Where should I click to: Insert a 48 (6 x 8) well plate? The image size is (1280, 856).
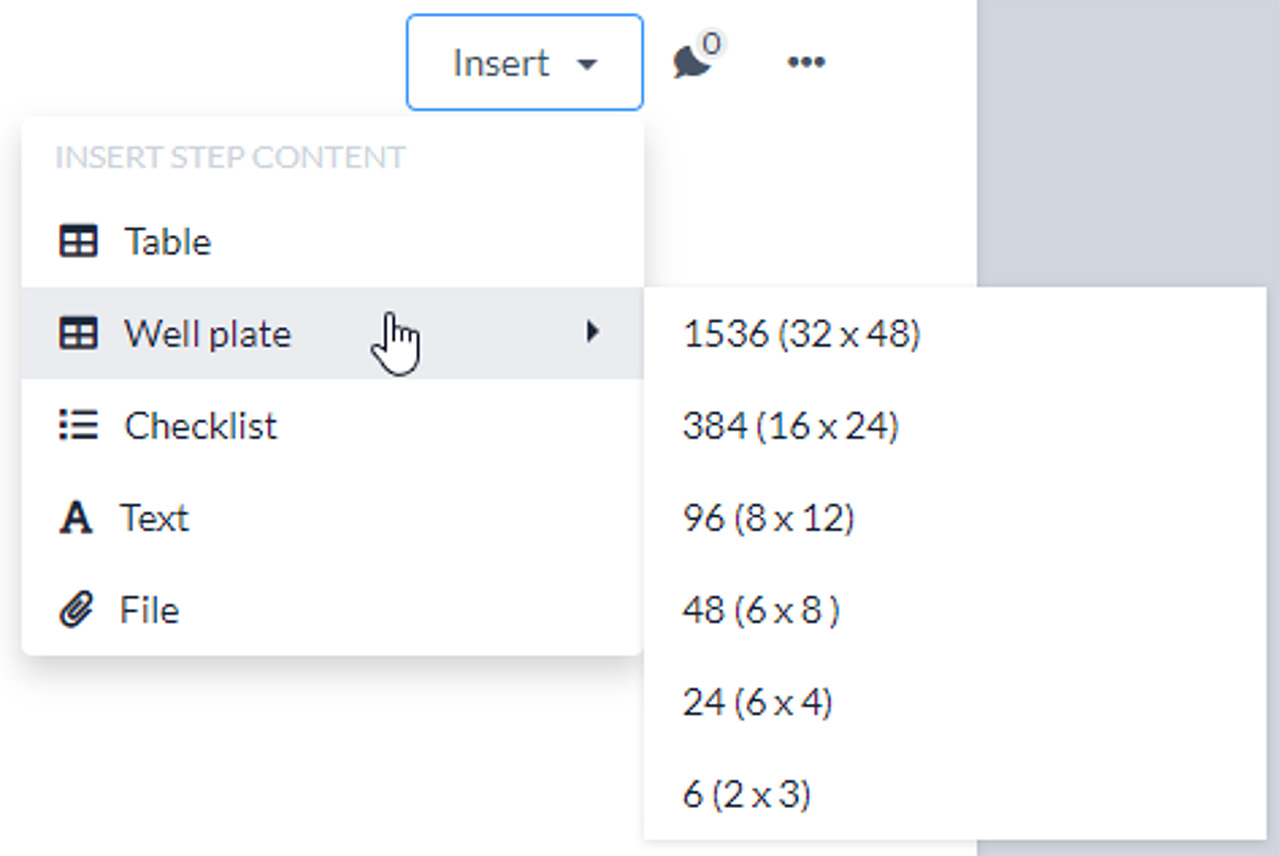click(761, 610)
